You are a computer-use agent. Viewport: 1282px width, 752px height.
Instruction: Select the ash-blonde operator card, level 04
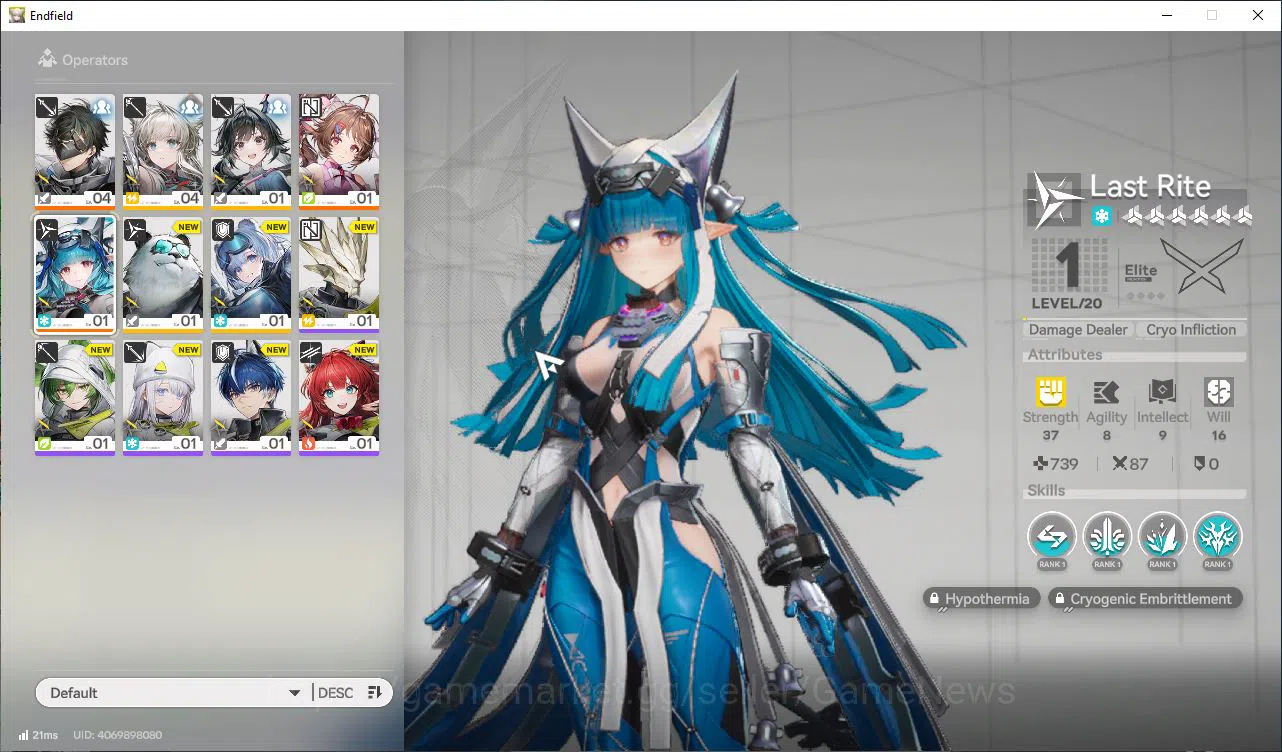(163, 152)
